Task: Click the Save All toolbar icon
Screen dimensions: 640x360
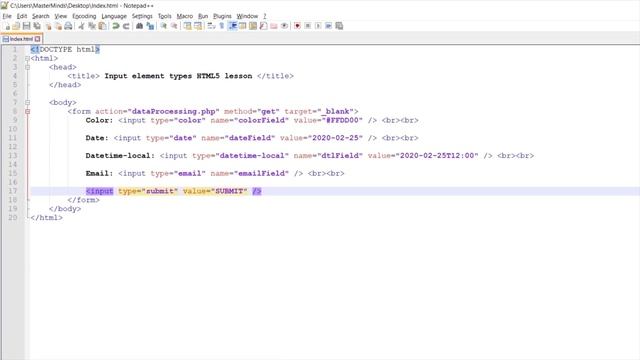Action: click(37, 26)
